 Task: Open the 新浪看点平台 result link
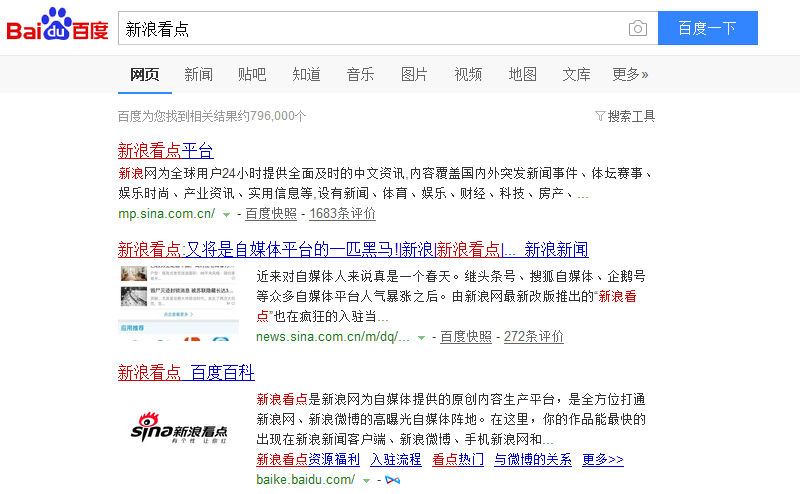point(165,151)
